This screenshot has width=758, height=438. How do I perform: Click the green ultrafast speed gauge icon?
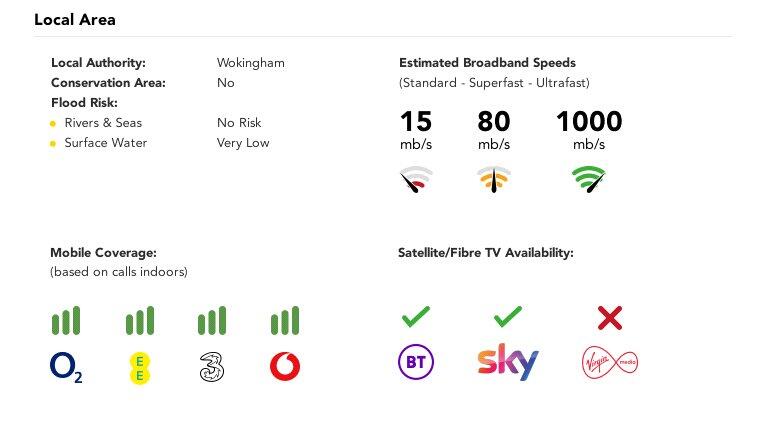589,180
